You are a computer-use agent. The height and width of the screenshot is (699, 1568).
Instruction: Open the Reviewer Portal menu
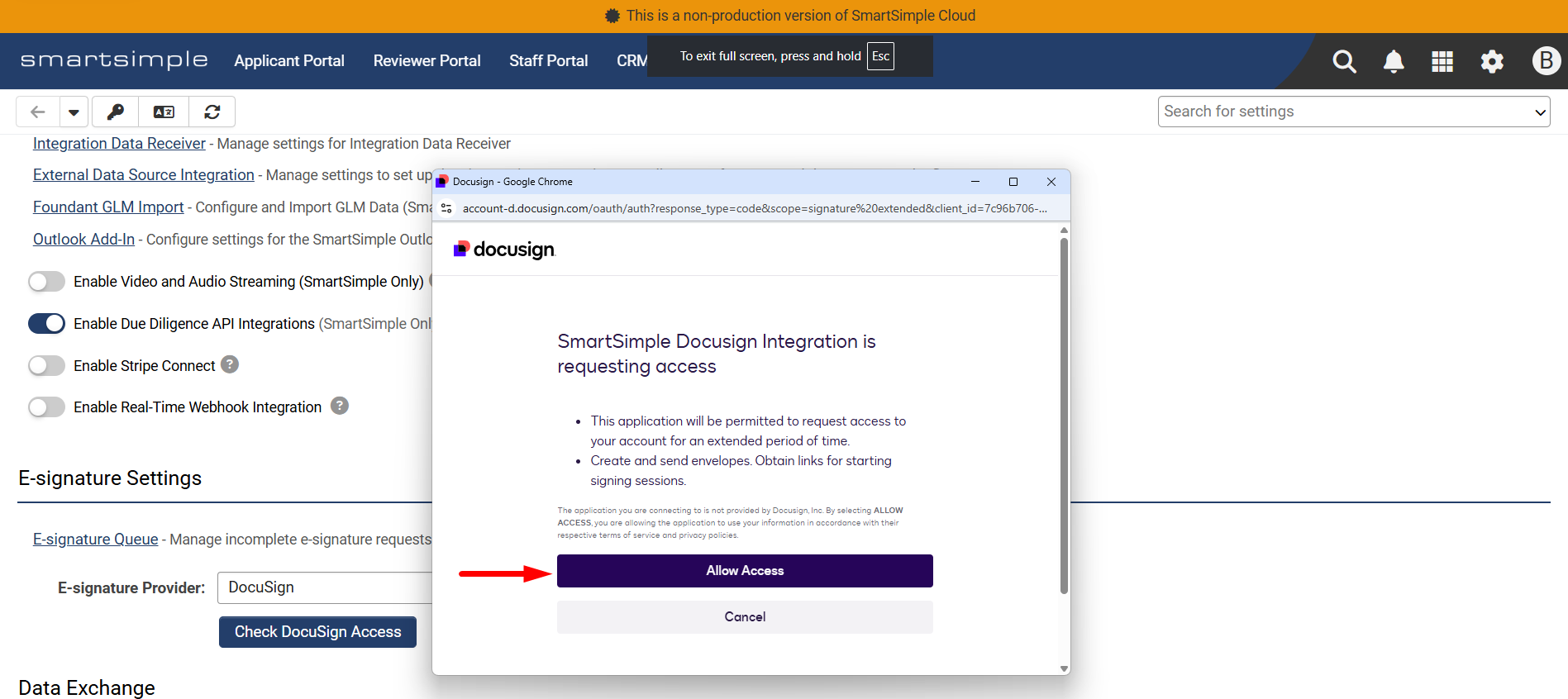427,61
